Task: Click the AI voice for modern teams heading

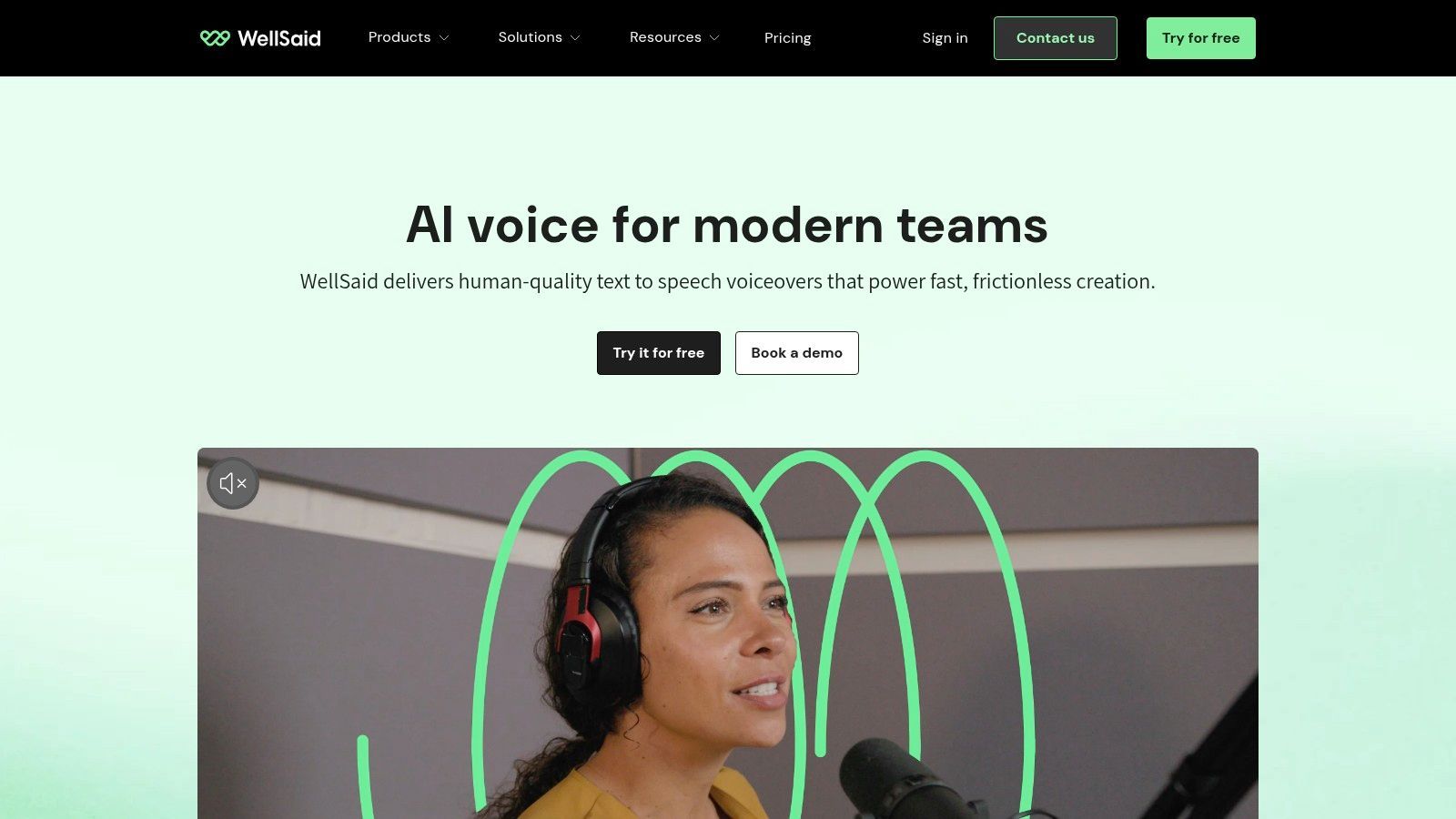Action: (727, 225)
